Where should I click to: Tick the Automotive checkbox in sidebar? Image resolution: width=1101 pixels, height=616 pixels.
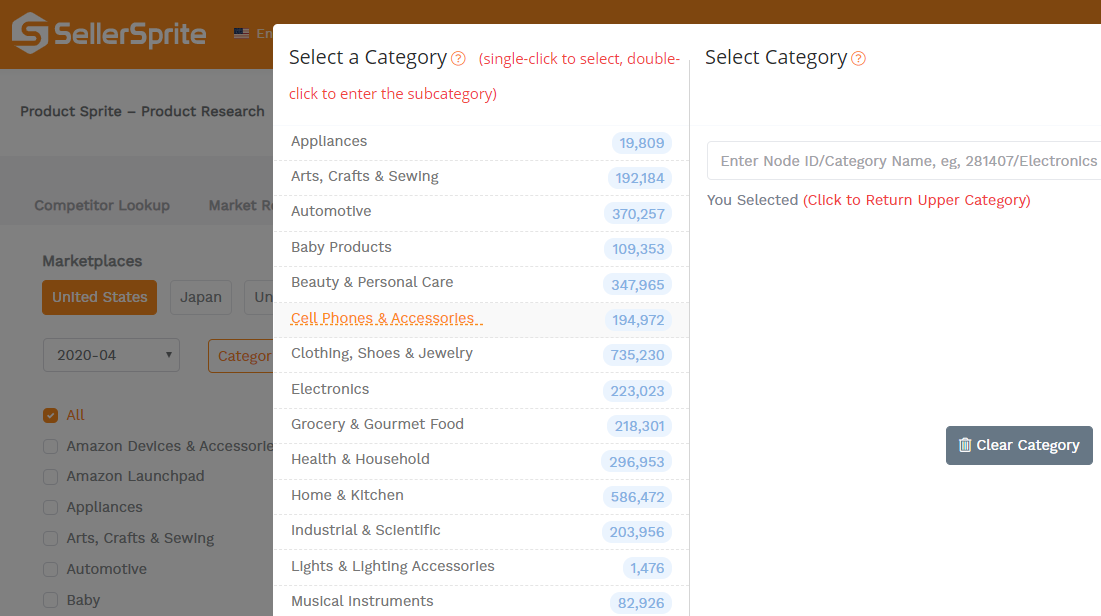tap(51, 569)
